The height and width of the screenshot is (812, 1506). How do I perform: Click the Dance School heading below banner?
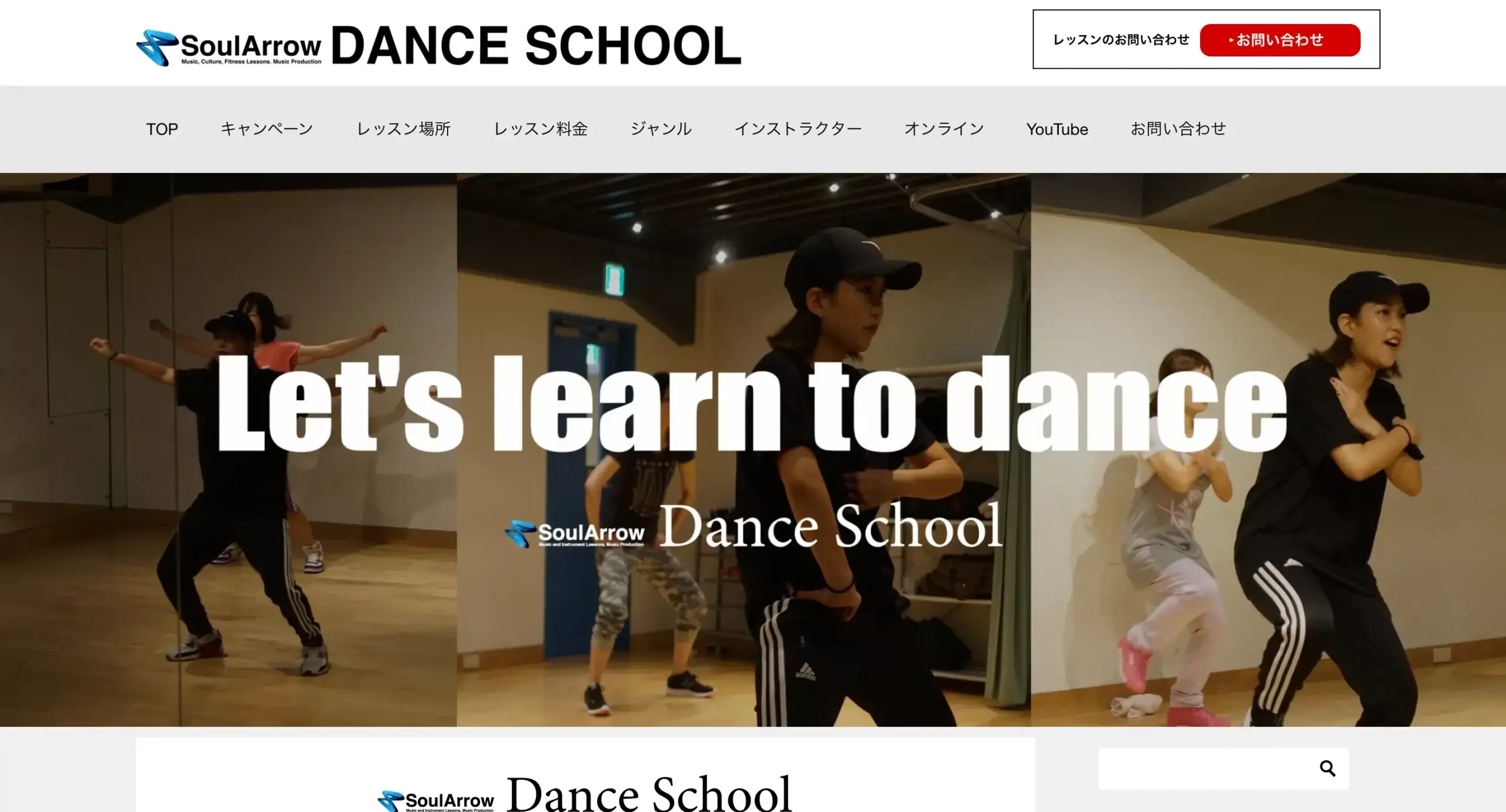click(649, 794)
